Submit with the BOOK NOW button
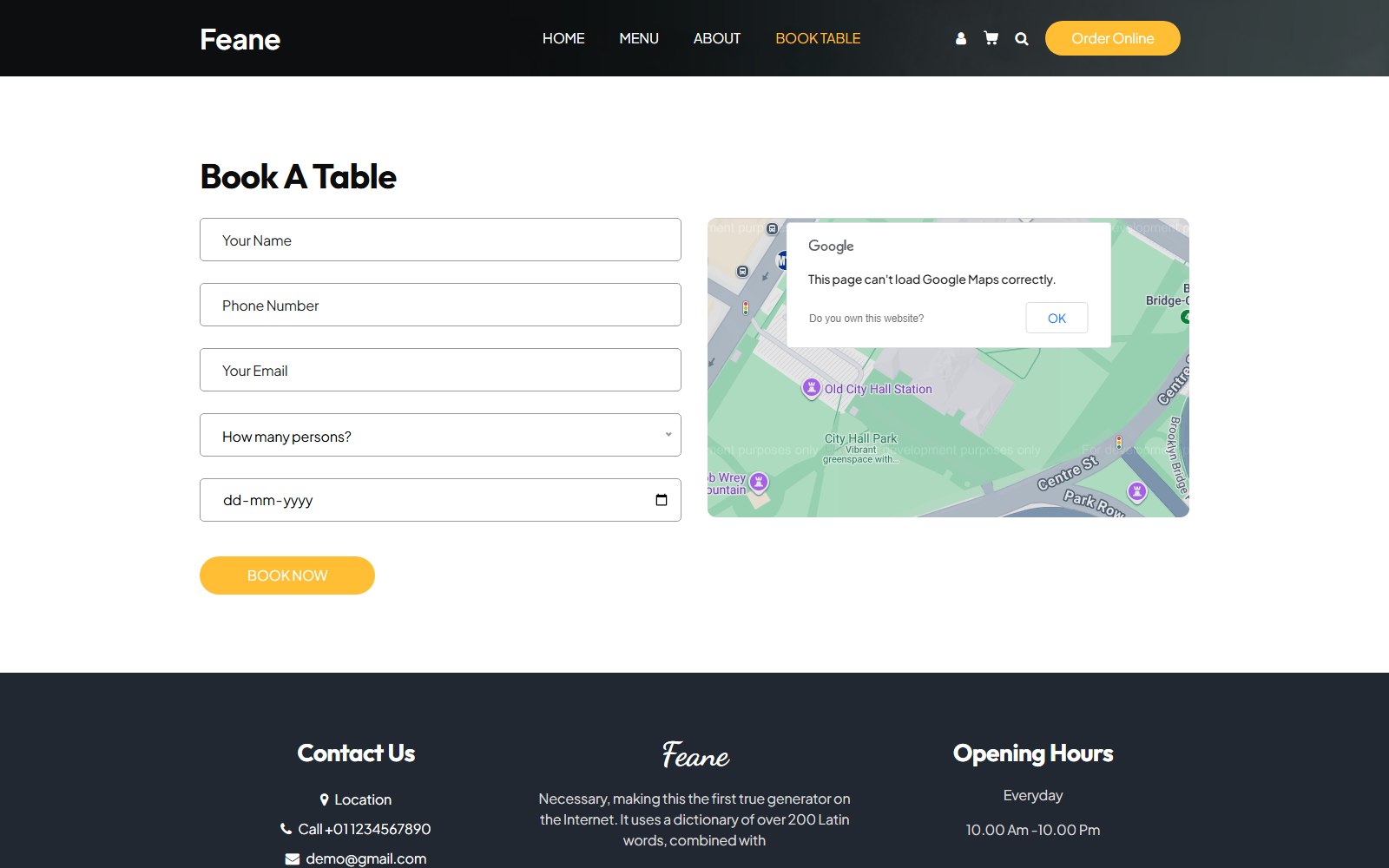1389x868 pixels. pos(287,575)
